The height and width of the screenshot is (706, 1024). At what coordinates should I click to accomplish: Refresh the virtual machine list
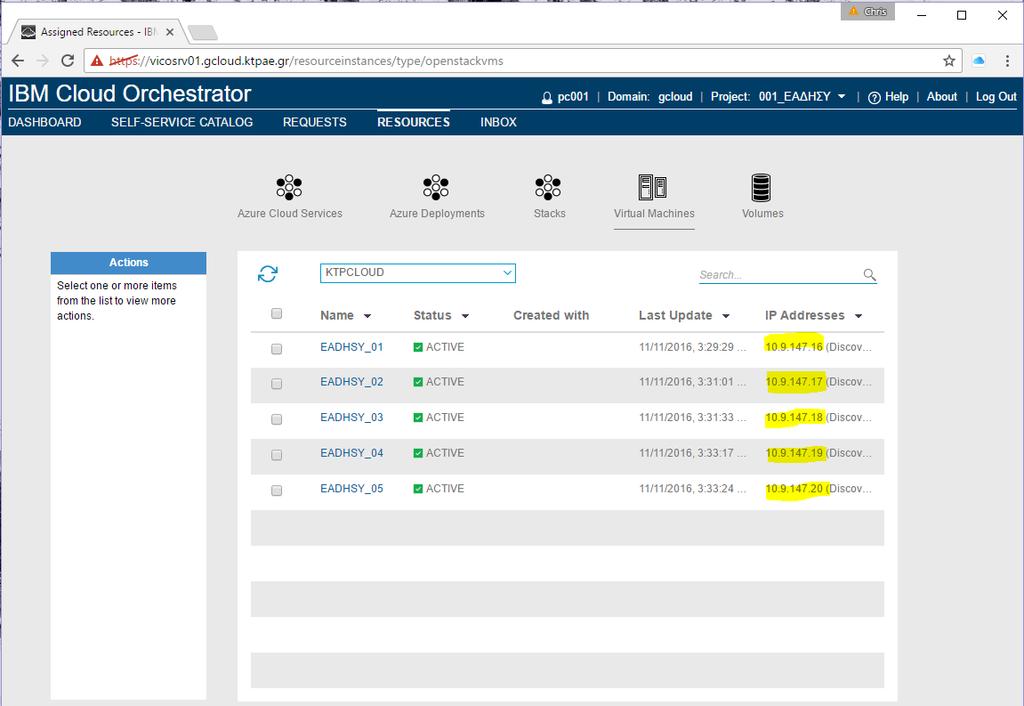pyautogui.click(x=268, y=274)
